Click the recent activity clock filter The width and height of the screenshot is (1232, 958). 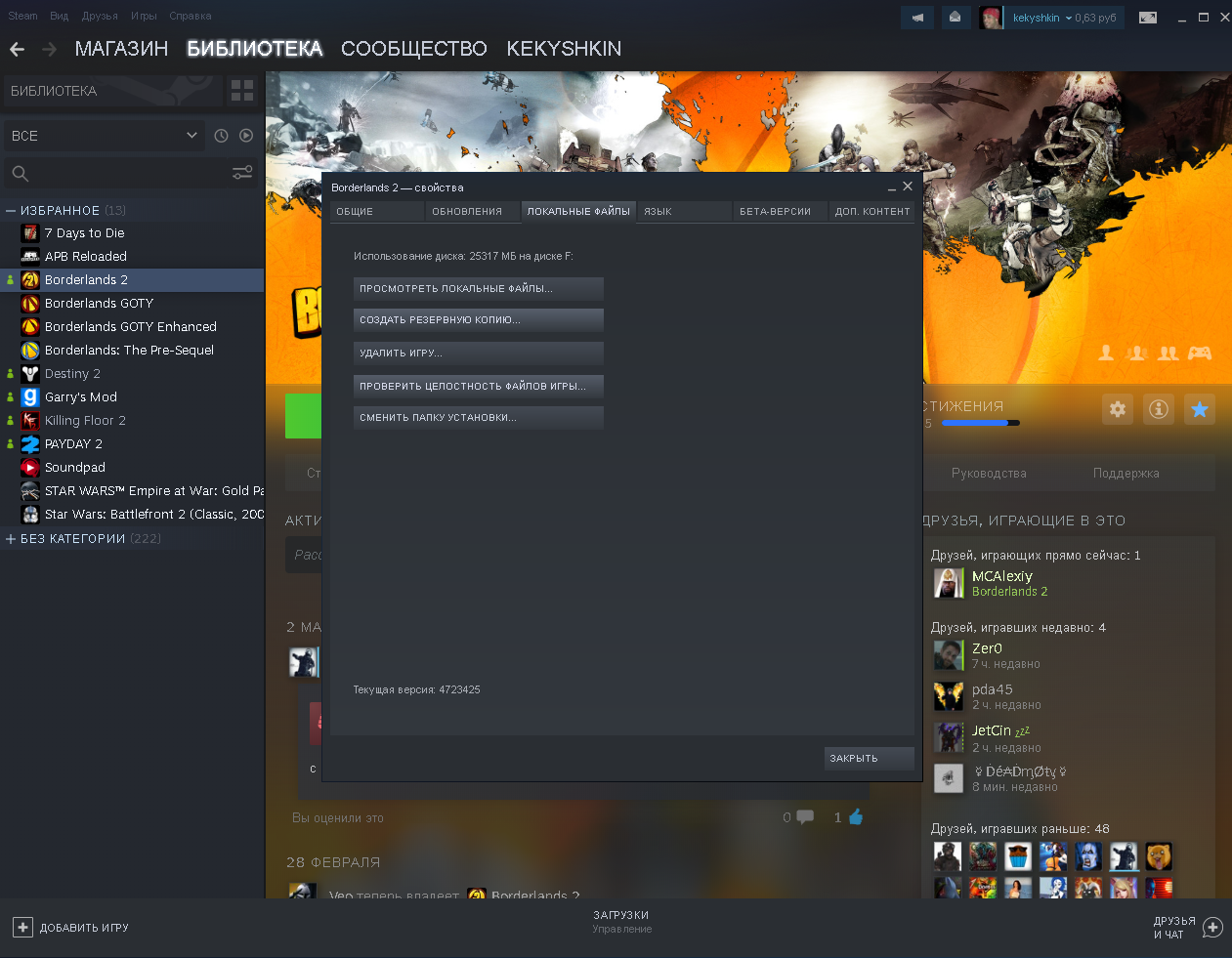click(221, 136)
